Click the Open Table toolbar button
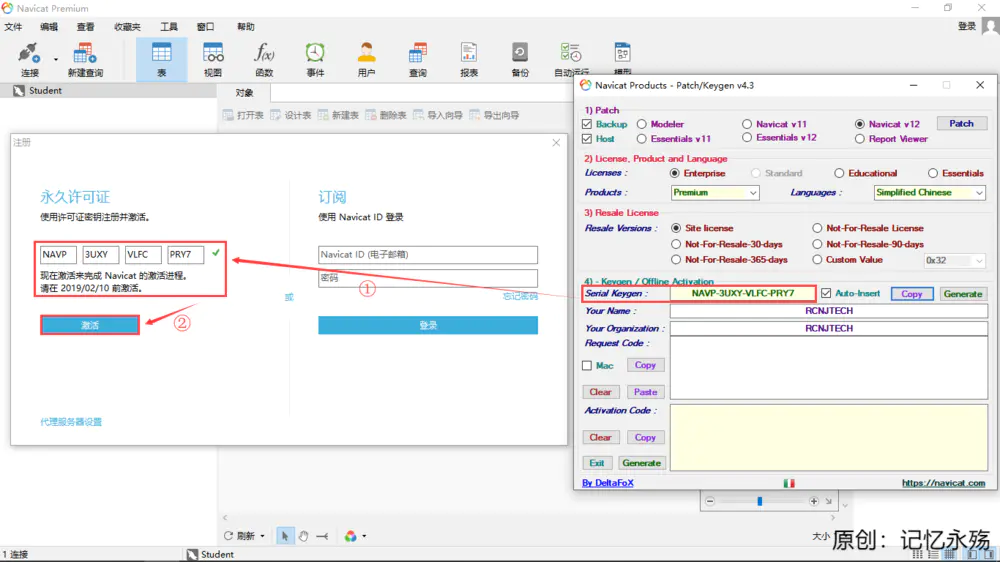The height and width of the screenshot is (562, 1000). pyautogui.click(x=243, y=115)
